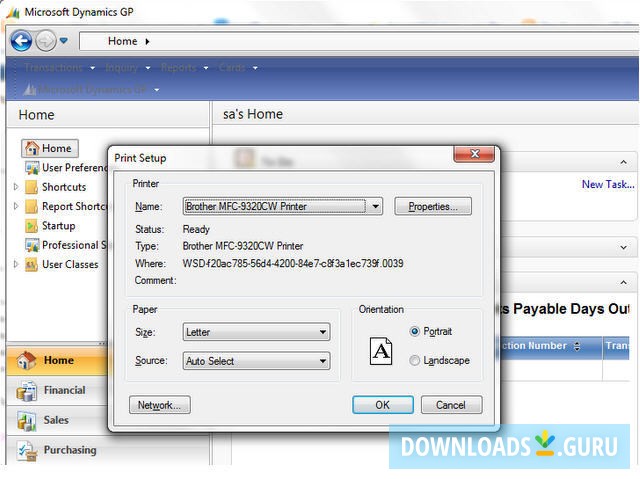Open the Transactions menu
640x479 pixels.
pos(59,67)
